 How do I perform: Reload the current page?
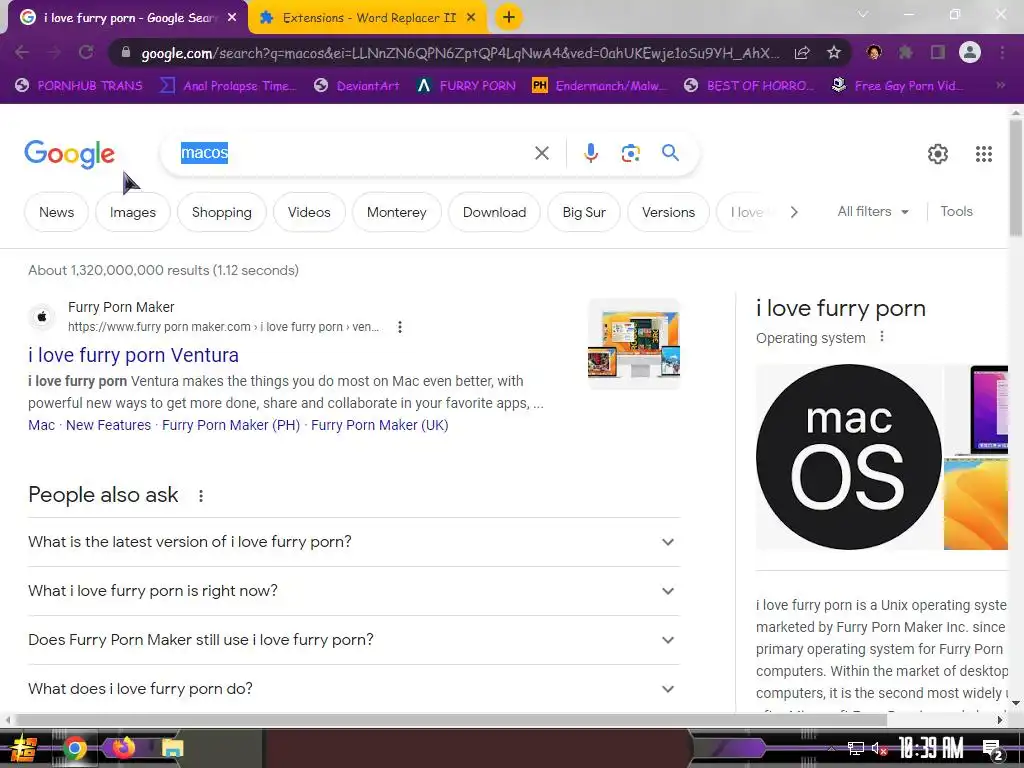pyautogui.click(x=86, y=52)
